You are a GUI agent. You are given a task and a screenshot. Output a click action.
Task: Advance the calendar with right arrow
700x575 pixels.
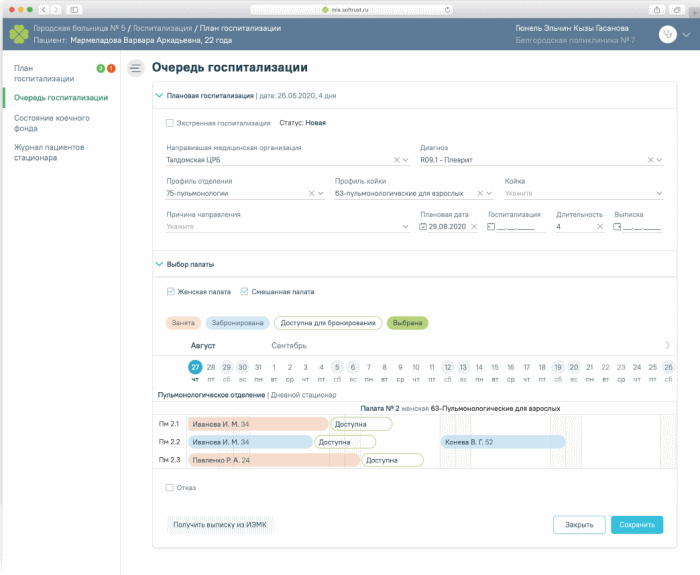(x=667, y=345)
